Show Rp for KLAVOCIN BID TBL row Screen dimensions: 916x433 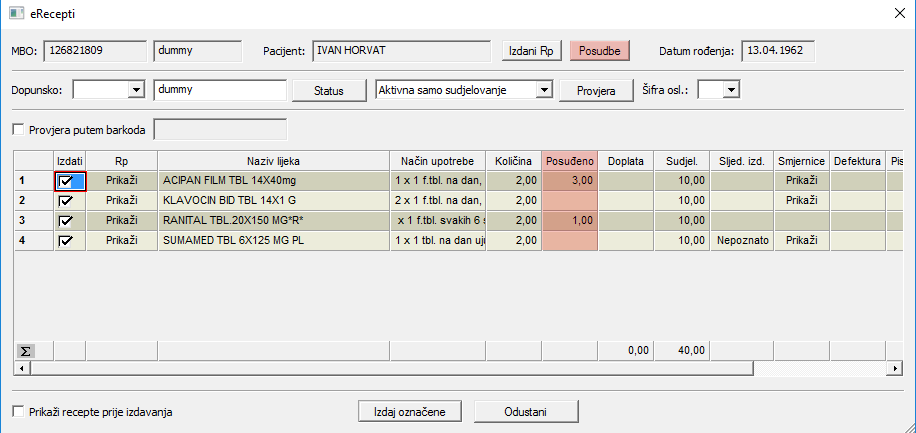122,201
